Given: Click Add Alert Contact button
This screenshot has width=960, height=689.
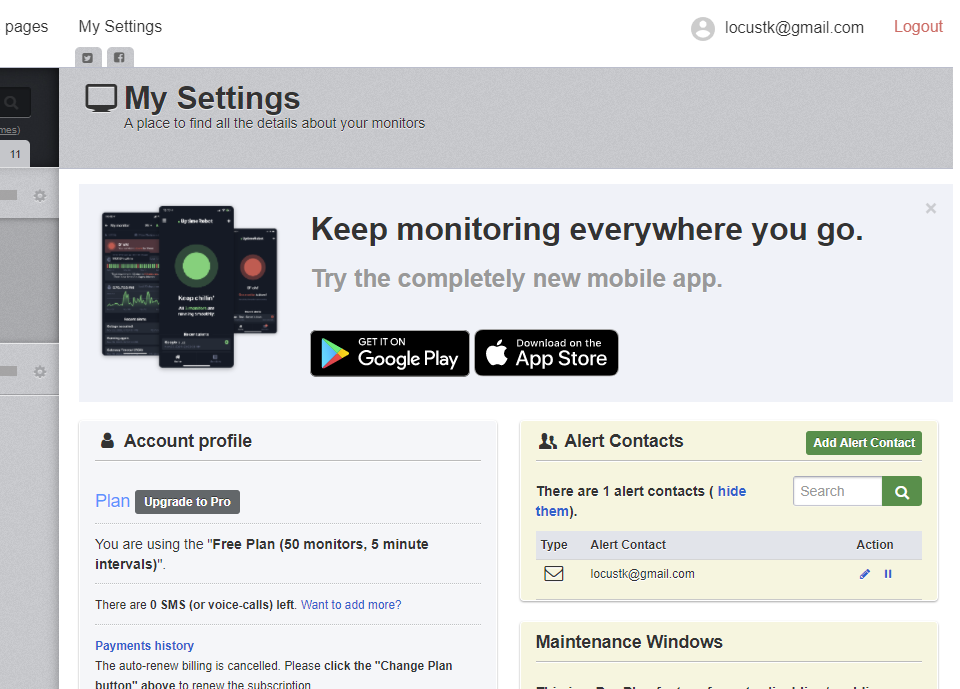Looking at the screenshot, I should pos(863,443).
